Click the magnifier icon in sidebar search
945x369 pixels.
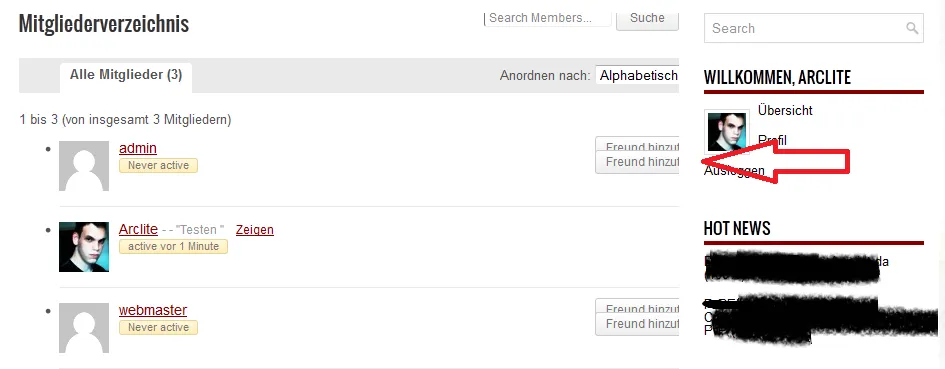click(912, 28)
